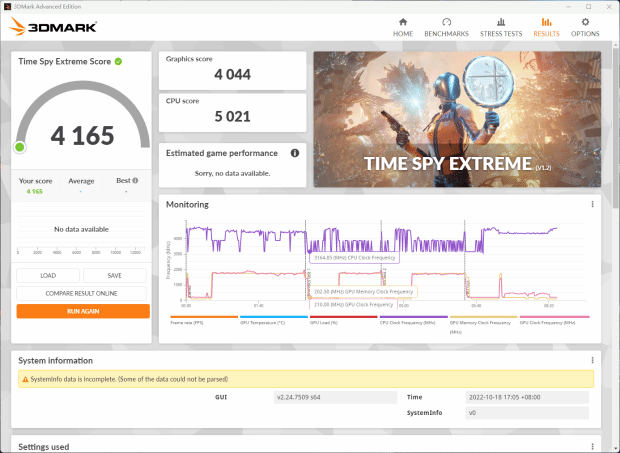Open Options via the gear icon
The image size is (620, 453).
click(585, 22)
